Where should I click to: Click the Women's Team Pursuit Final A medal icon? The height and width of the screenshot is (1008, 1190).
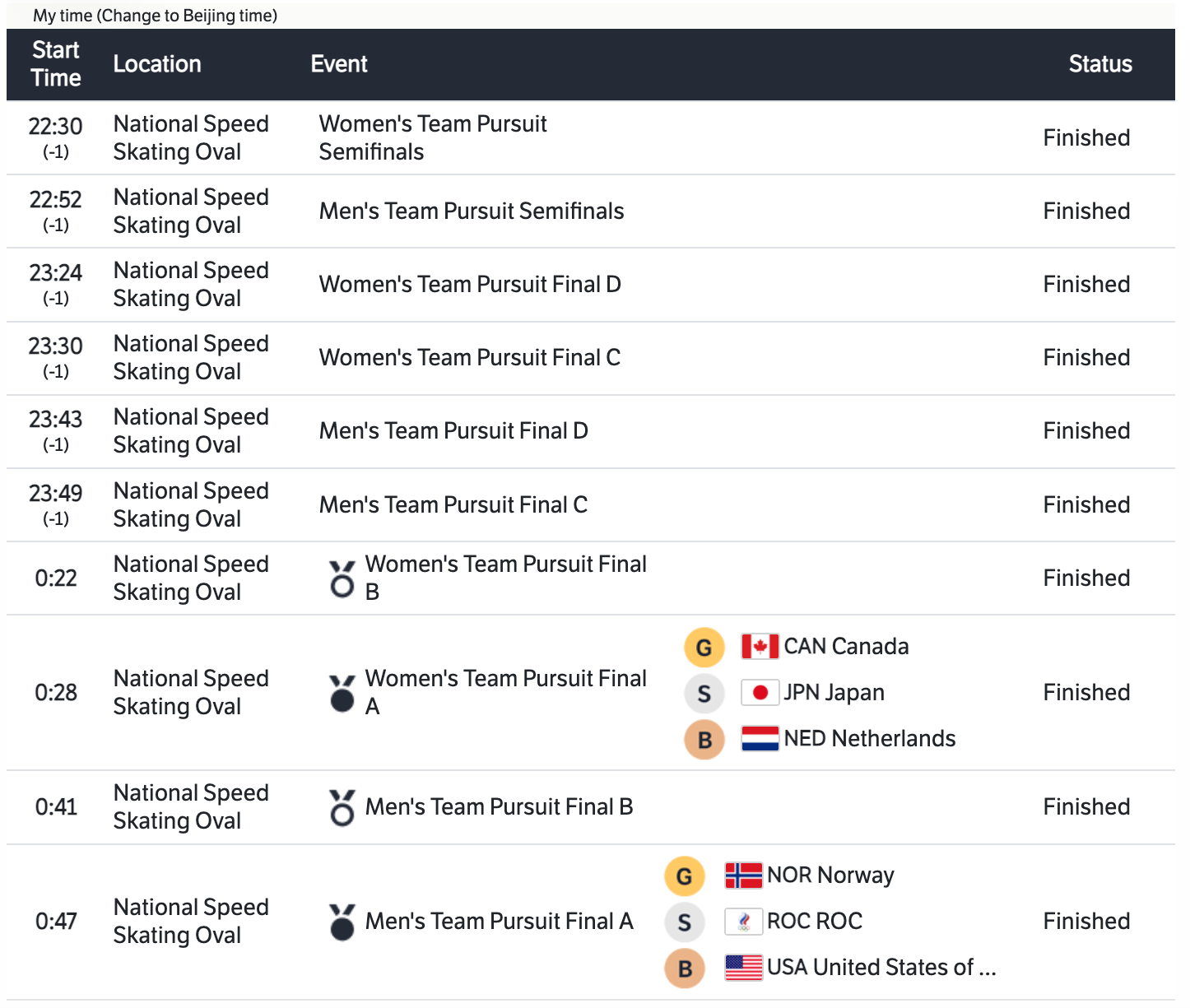[342, 693]
